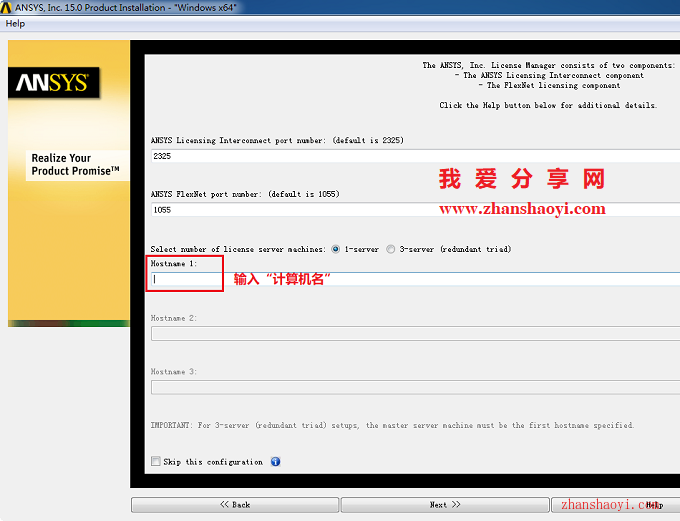Screen dimensions: 680x521
Task: Click 'Click the Help button below' text
Action: 548,105
